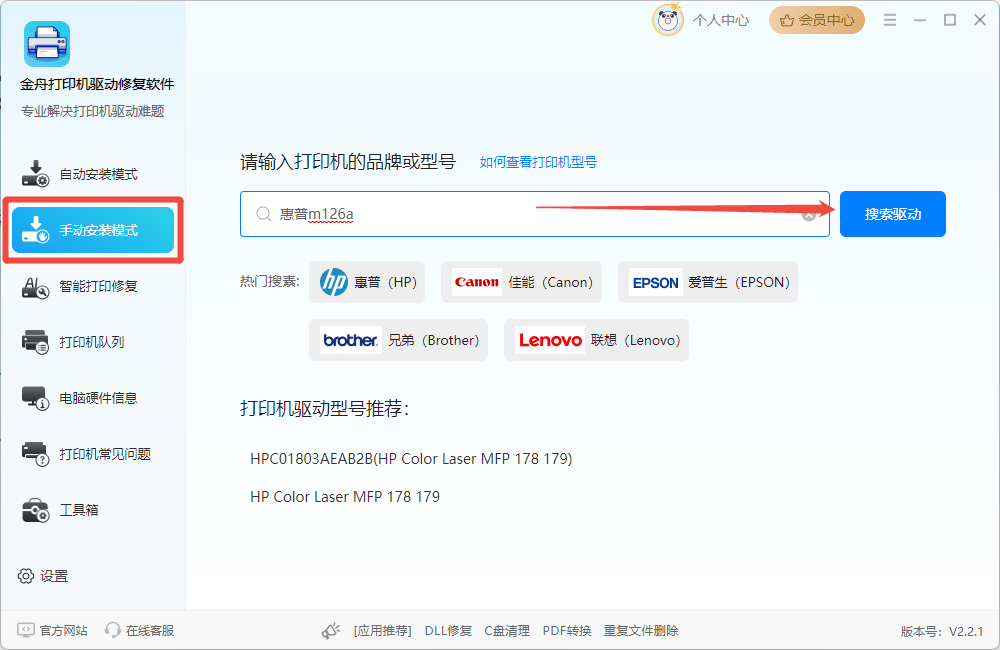Click the brother logo icon
Screen dimensions: 1000x650
point(350,340)
